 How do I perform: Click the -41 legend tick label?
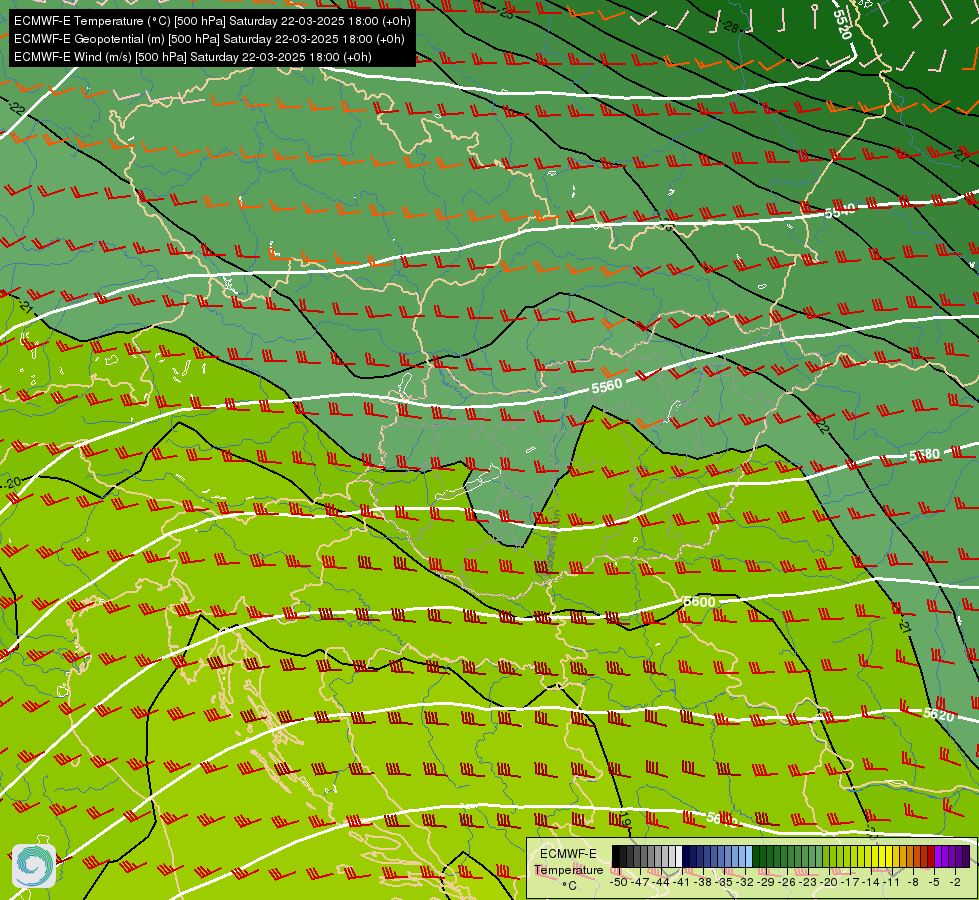coord(682,882)
